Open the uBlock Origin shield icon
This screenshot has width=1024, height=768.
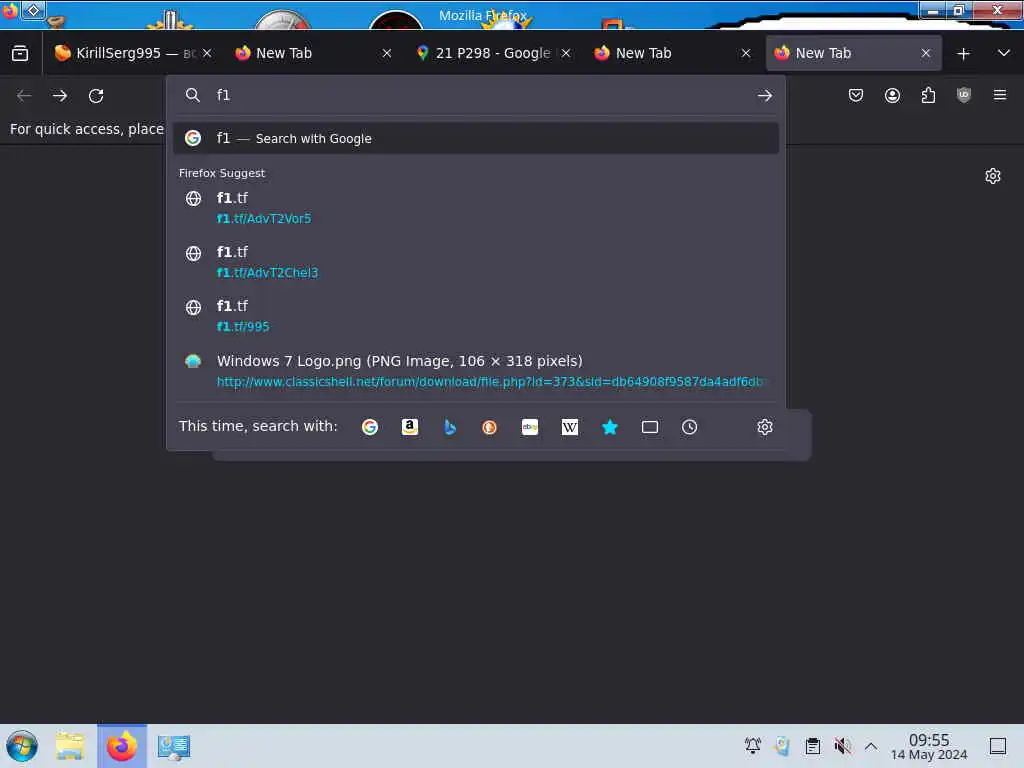964,95
